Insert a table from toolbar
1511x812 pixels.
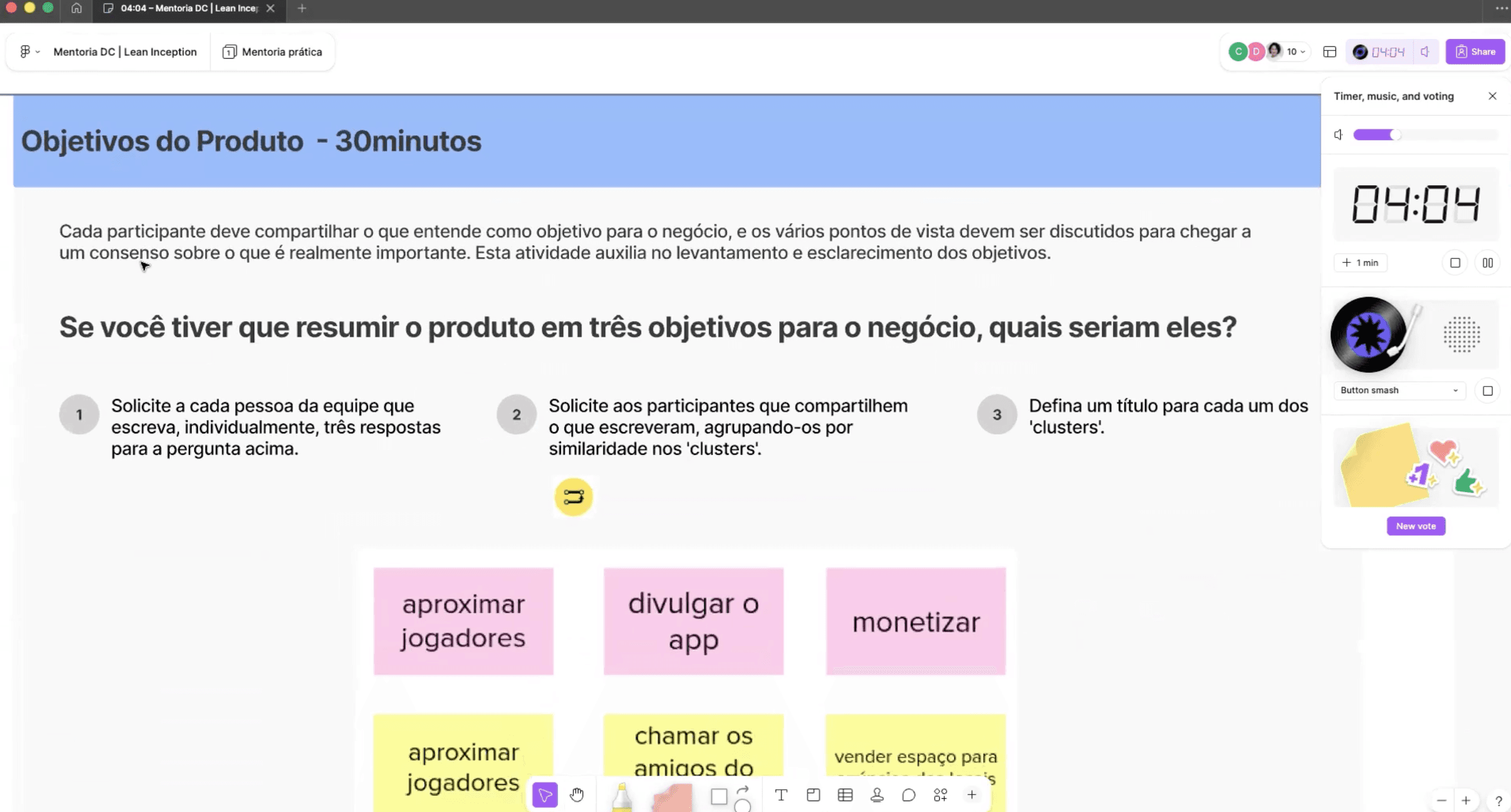click(x=845, y=795)
